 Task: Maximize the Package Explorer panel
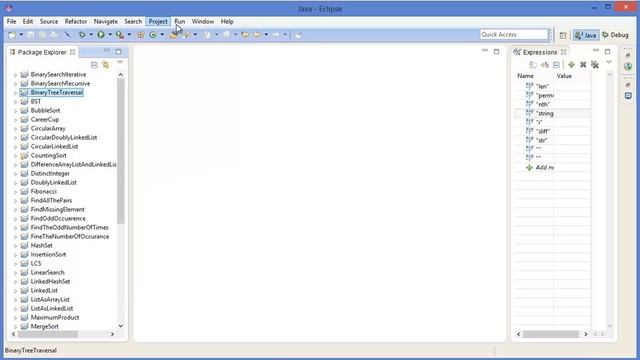118,52
